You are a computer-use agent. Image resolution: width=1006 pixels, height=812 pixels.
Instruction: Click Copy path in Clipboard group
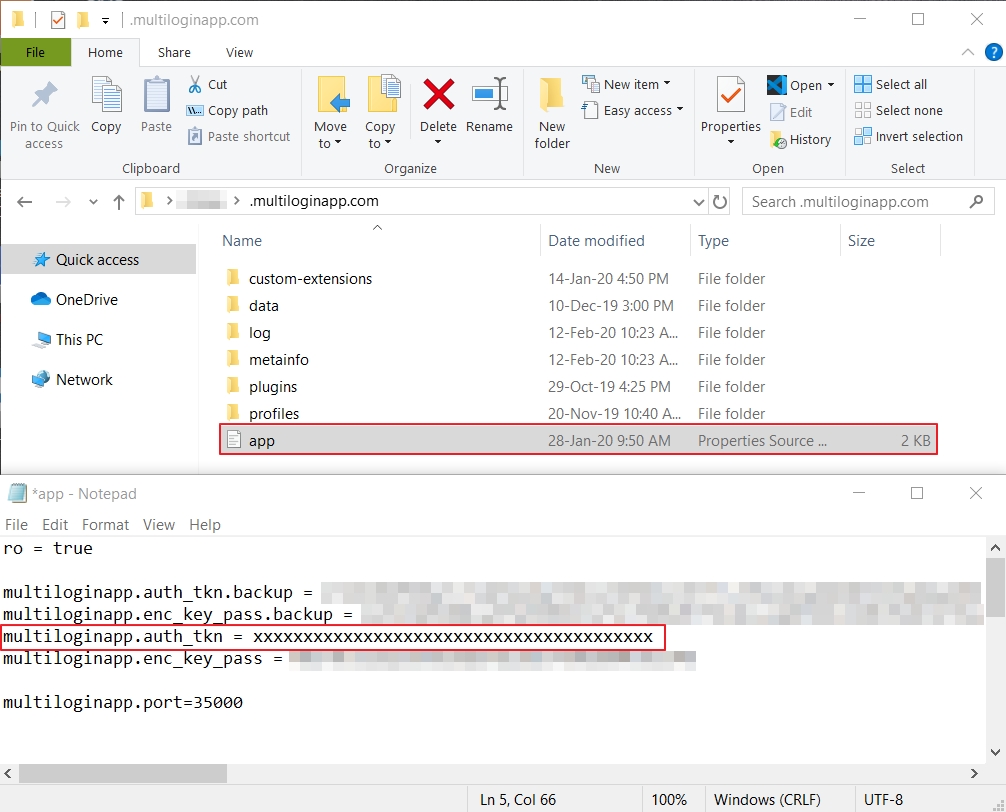227,110
